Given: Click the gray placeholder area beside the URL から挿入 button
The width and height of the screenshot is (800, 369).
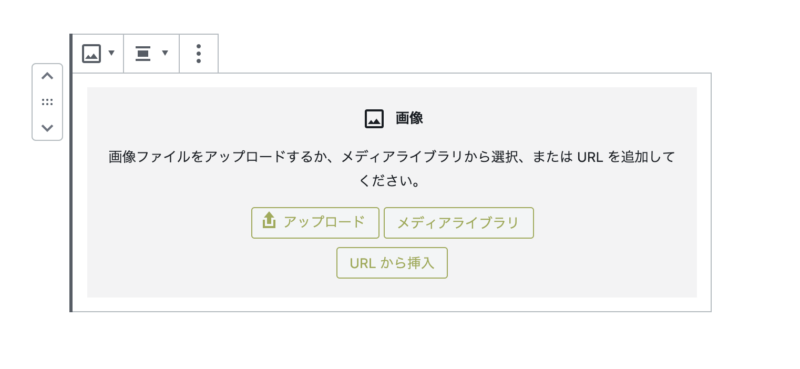Looking at the screenshot, I should [571, 263].
